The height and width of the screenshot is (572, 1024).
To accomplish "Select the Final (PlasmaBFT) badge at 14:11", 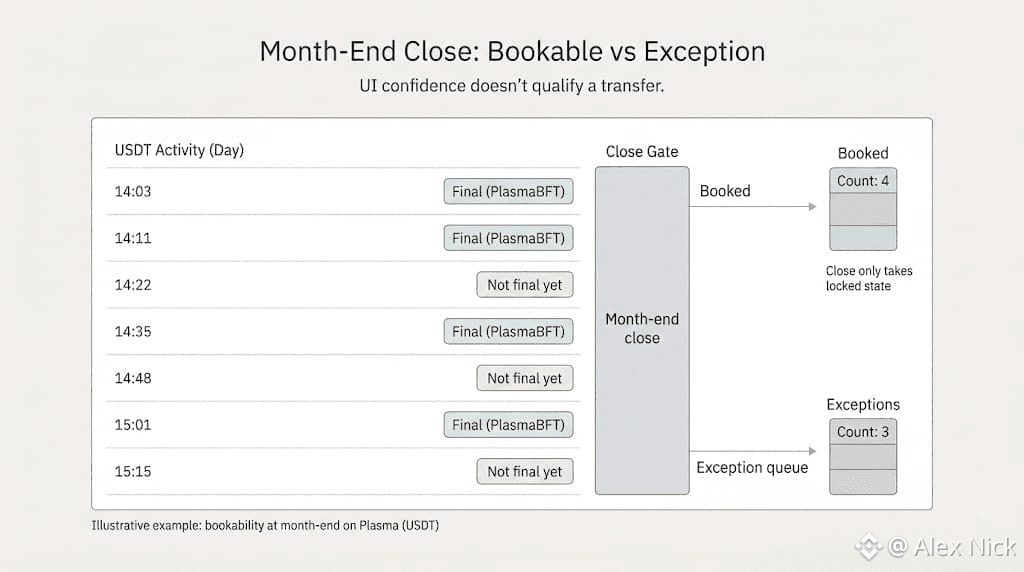I will click(508, 238).
